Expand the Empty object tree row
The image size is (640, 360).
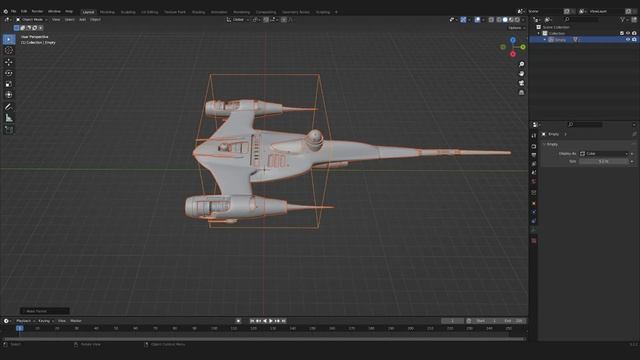point(545,40)
